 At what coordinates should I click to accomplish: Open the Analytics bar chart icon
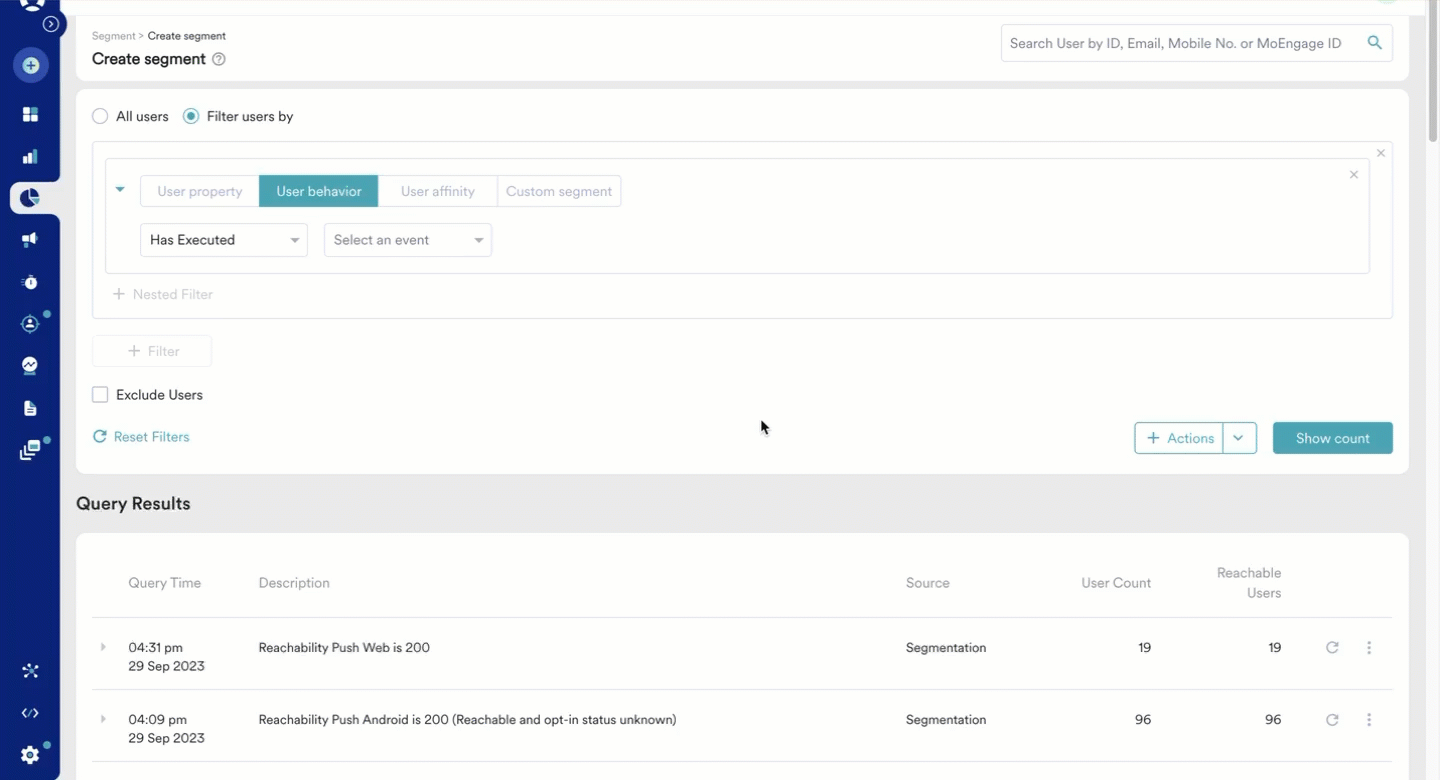click(30, 156)
